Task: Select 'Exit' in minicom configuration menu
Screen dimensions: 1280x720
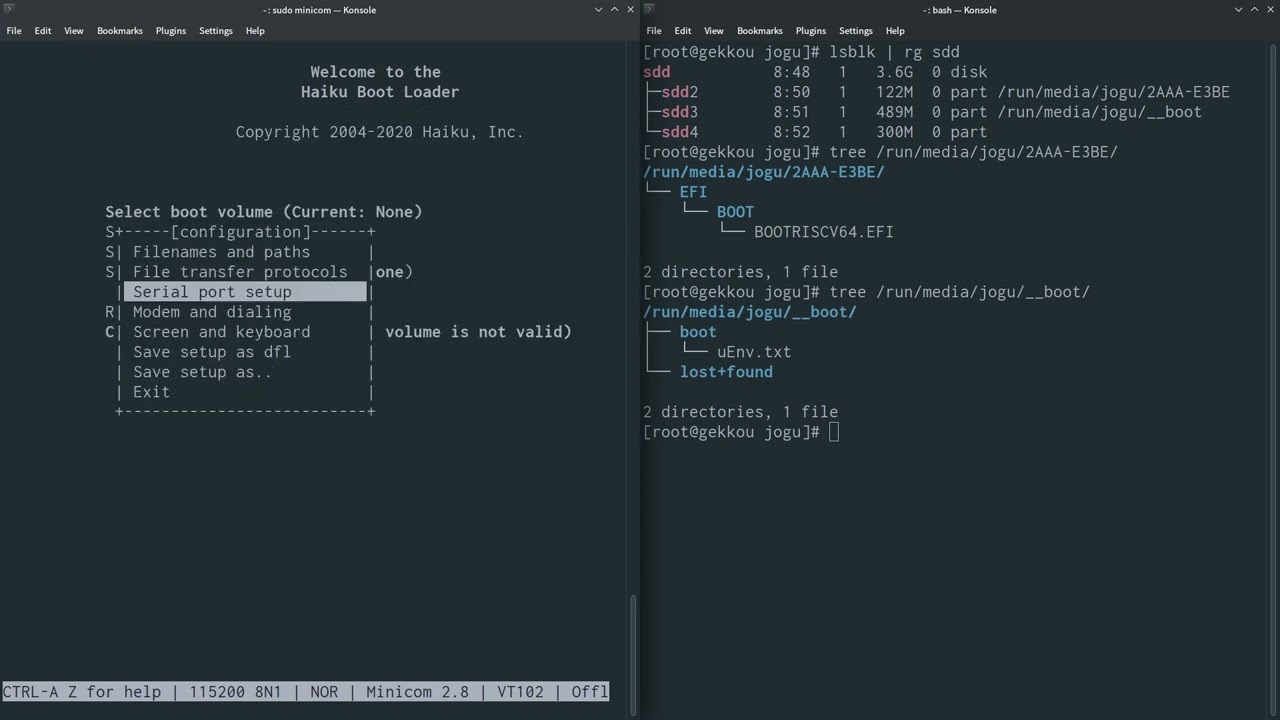Action: pyautogui.click(x=151, y=392)
